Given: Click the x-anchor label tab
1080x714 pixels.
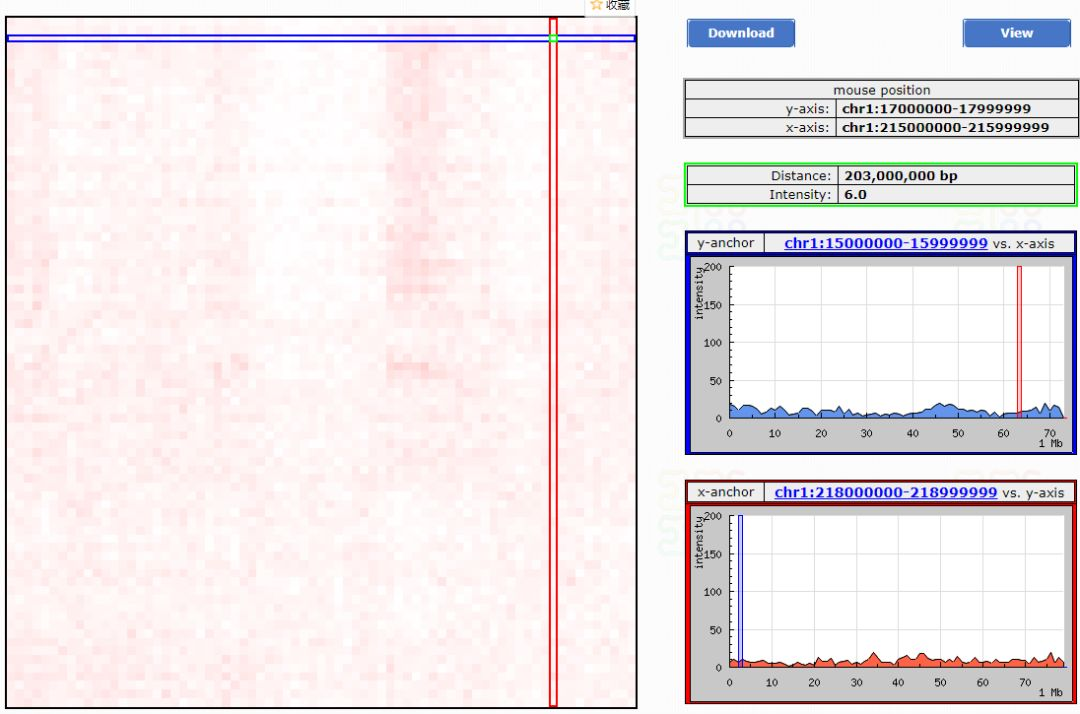Looking at the screenshot, I should [x=724, y=492].
